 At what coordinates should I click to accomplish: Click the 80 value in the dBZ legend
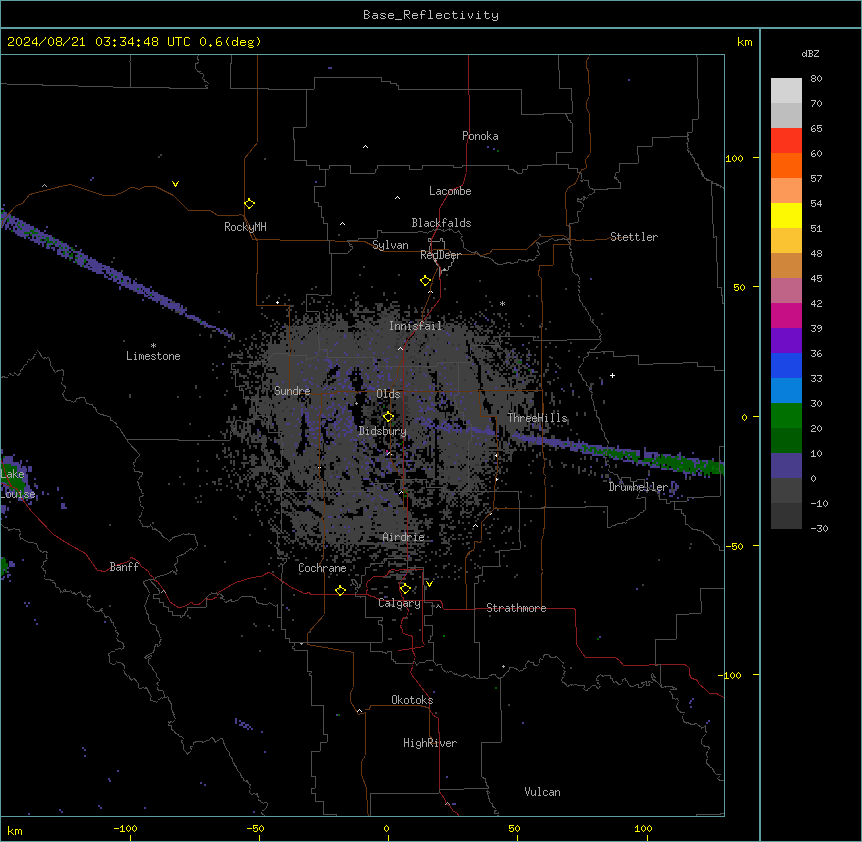coord(816,79)
